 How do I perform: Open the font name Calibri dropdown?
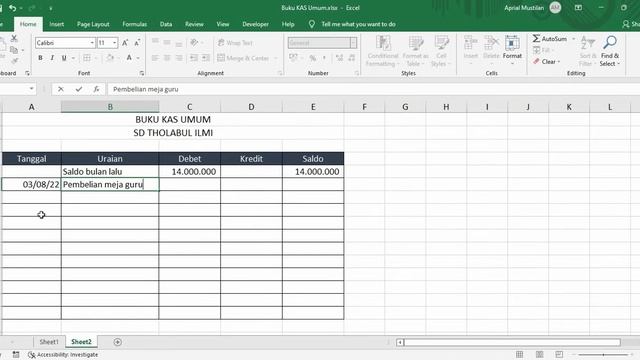pos(92,43)
